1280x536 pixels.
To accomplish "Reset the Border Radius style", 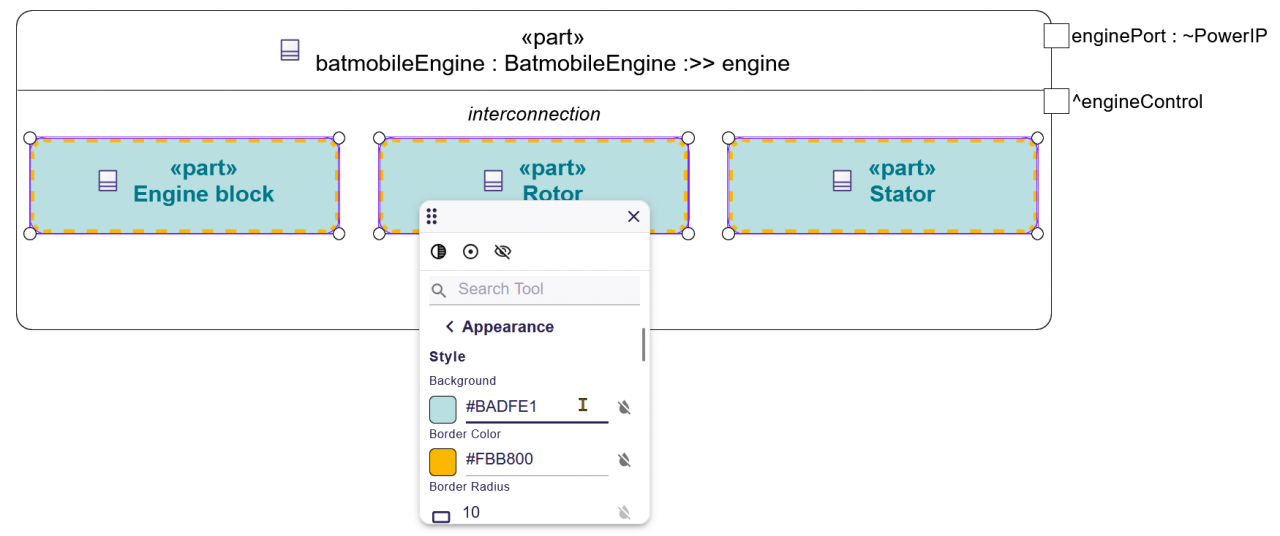I will (624, 513).
